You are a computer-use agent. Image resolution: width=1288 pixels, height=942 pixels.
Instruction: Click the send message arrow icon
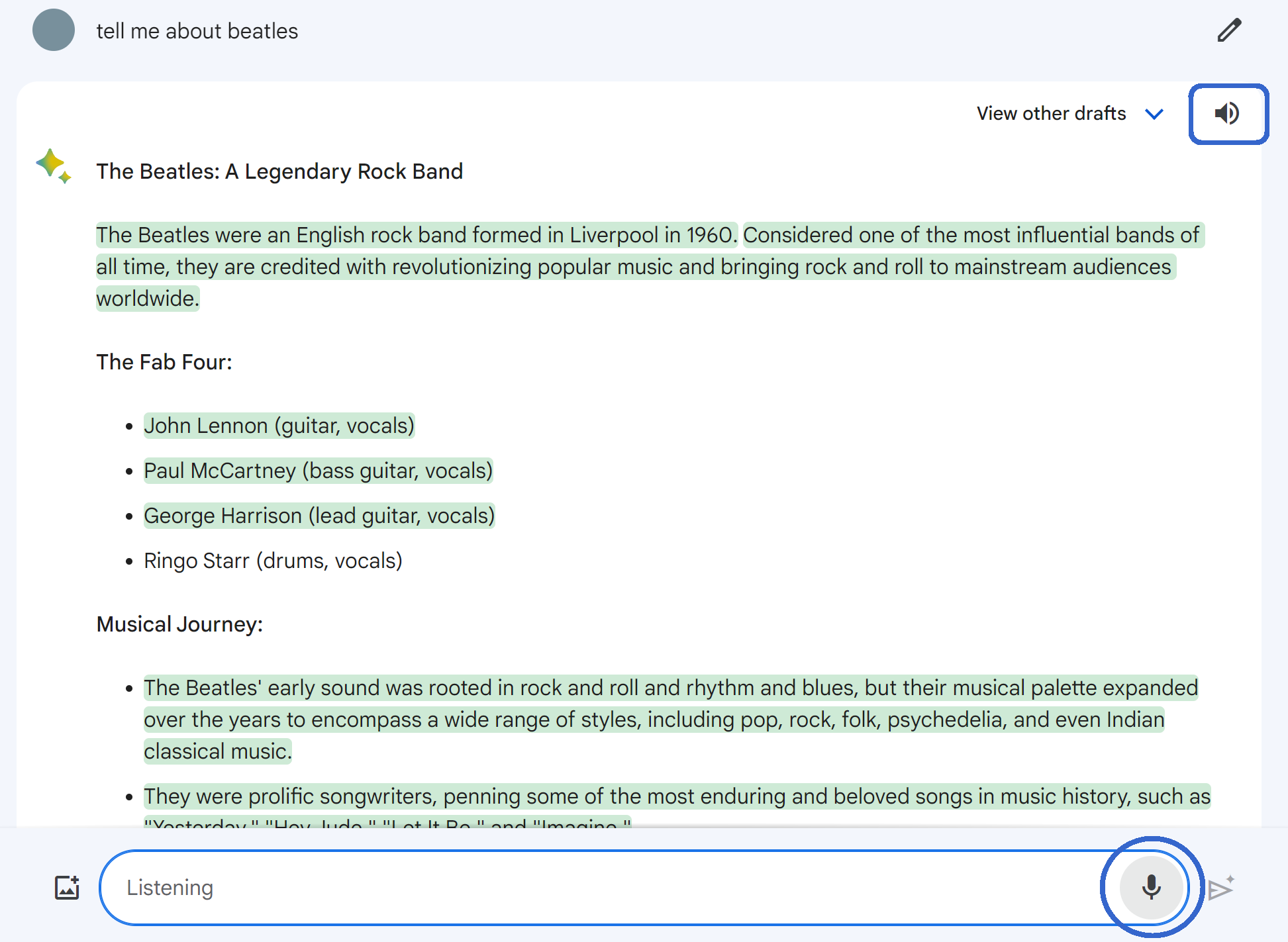1220,888
